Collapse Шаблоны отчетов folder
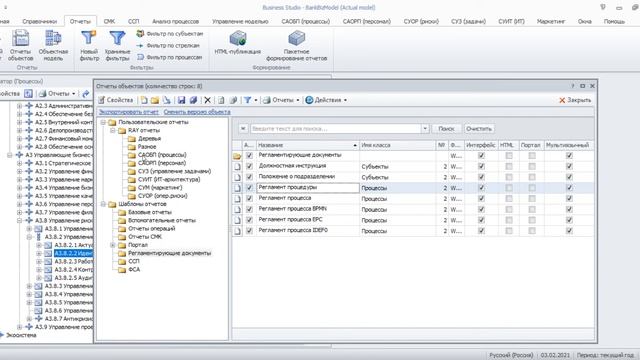The height and width of the screenshot is (360, 640). [x=103, y=204]
